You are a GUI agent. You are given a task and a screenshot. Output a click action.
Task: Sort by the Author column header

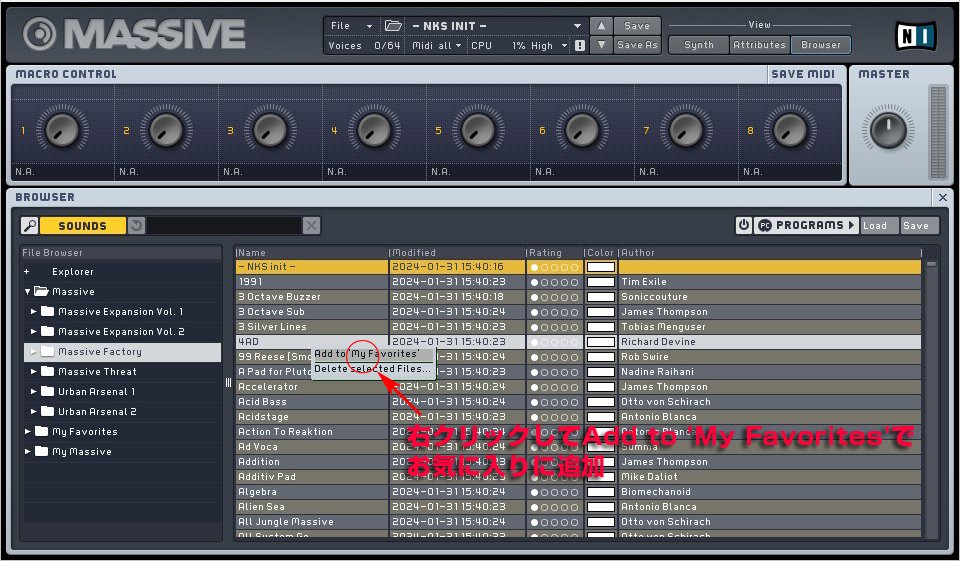pos(770,252)
